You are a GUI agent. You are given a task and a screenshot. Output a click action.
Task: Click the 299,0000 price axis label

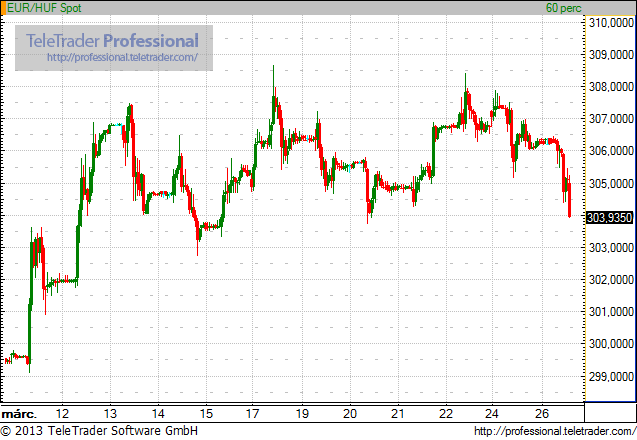click(x=611, y=377)
